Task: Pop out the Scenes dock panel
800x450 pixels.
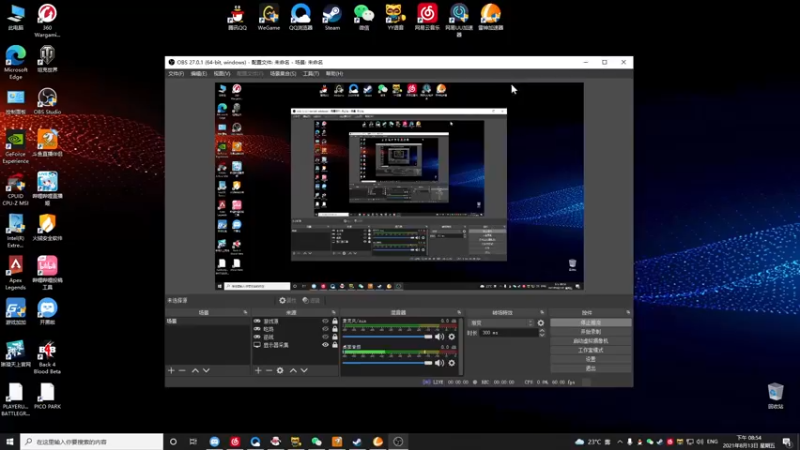Action: click(x=245, y=312)
